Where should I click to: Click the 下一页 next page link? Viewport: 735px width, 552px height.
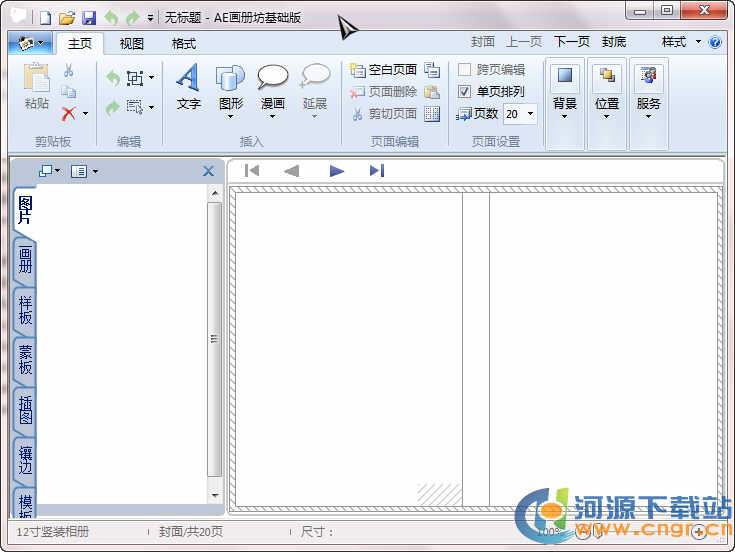click(x=572, y=42)
